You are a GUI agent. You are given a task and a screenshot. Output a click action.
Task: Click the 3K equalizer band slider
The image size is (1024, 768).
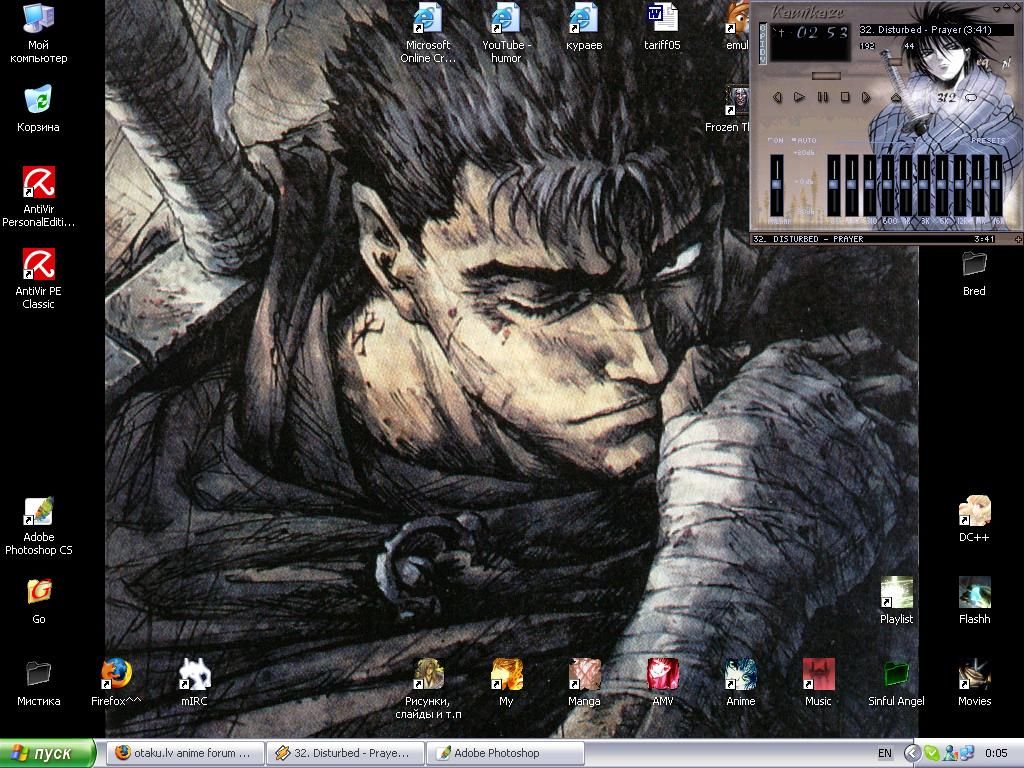pos(923,185)
